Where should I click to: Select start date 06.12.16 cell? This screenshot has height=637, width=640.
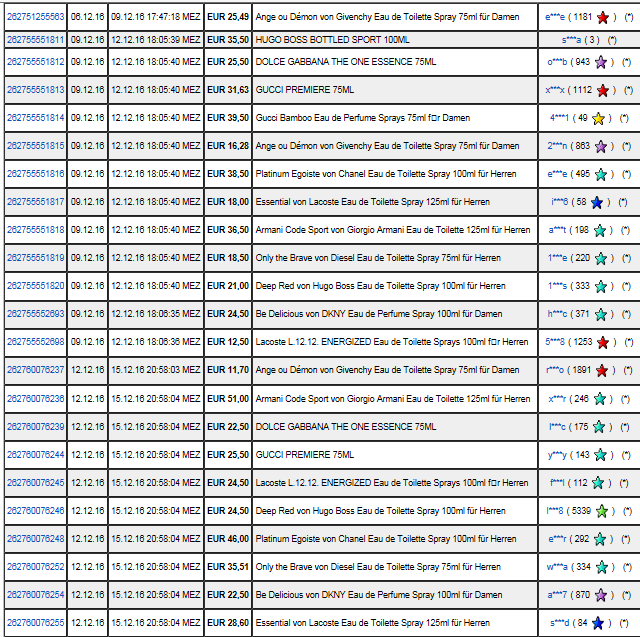point(87,17)
